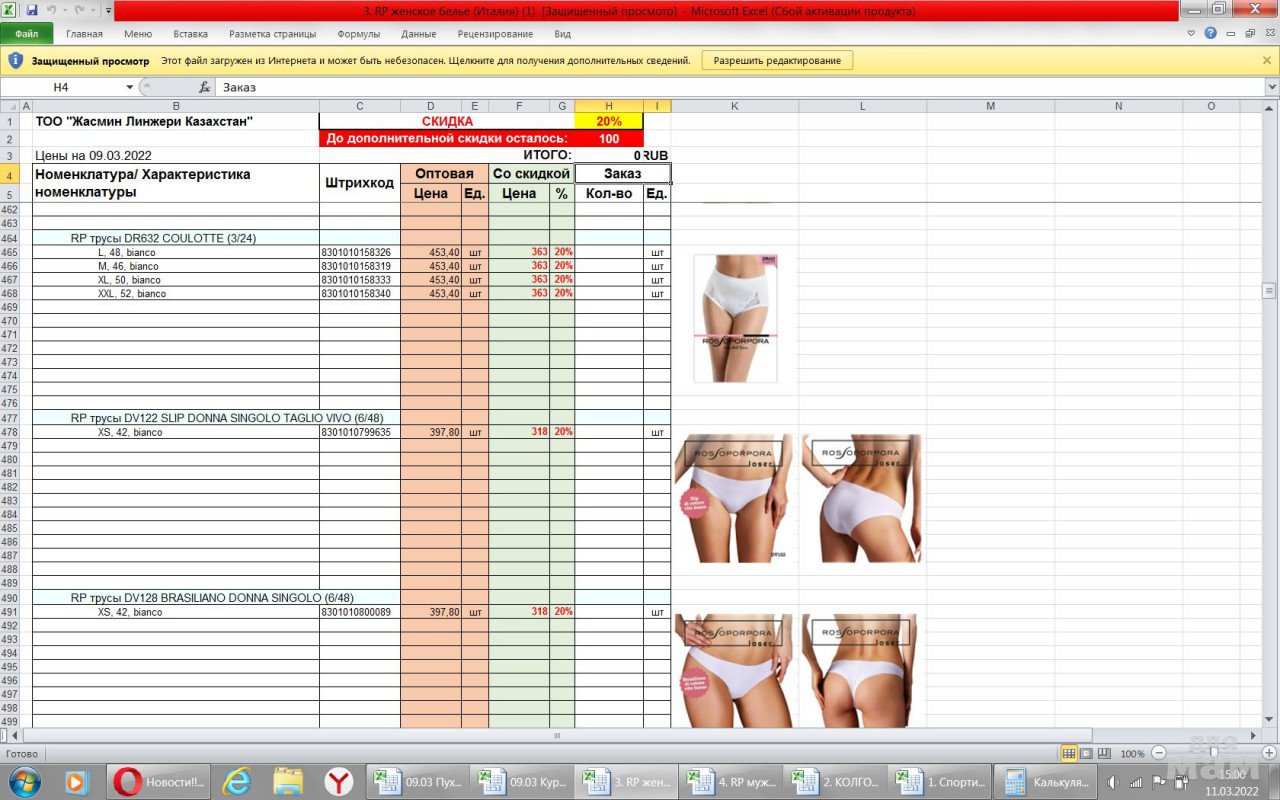The width and height of the screenshot is (1280, 800).
Task: Open Customize Quick Access Toolbar dropdown
Action: [108, 10]
